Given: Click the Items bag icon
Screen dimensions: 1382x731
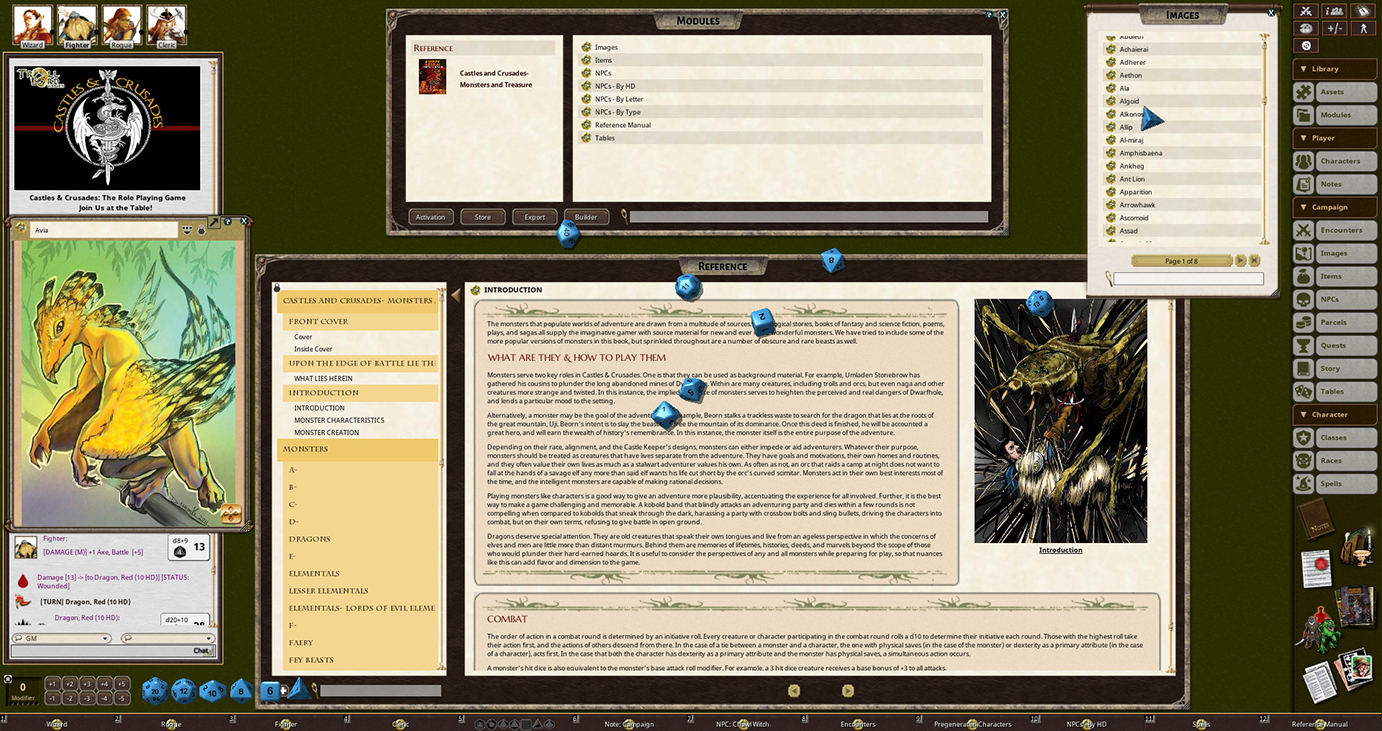Looking at the screenshot, I should [1303, 276].
